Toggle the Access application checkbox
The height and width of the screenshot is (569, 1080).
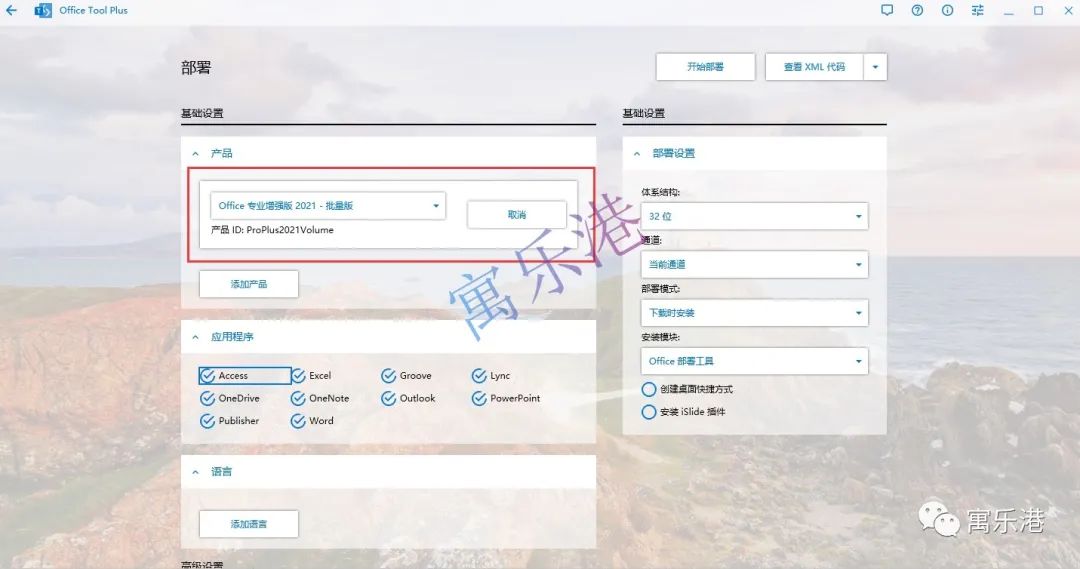point(207,376)
